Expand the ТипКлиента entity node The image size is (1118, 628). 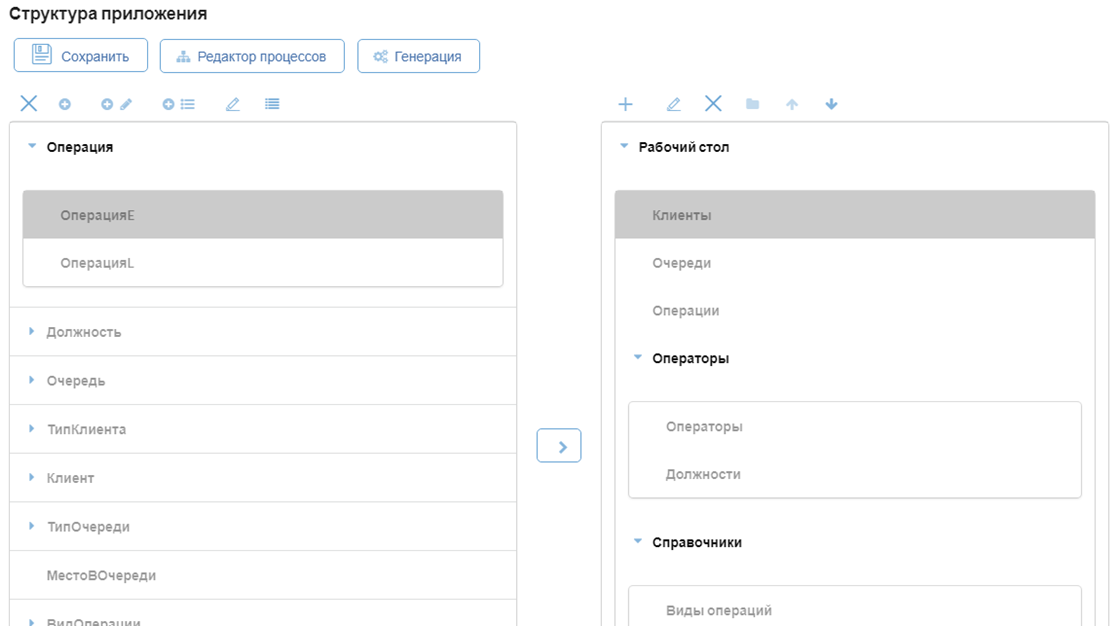click(x=31, y=428)
